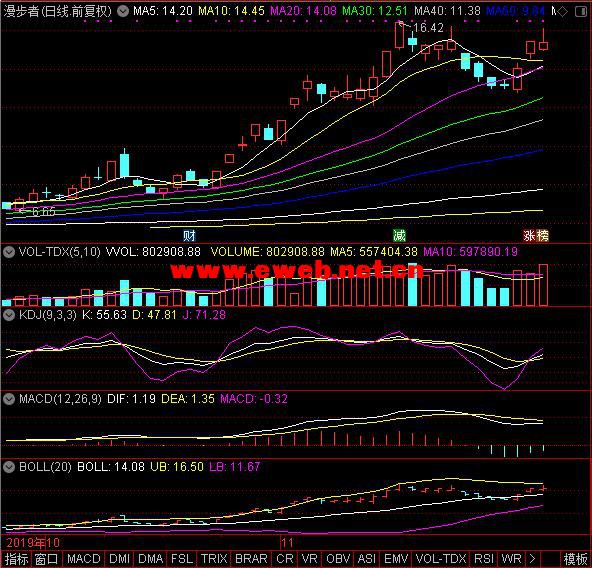Choose the OBV indicator
Screen dimensions: 592x568
pyautogui.click(x=338, y=559)
